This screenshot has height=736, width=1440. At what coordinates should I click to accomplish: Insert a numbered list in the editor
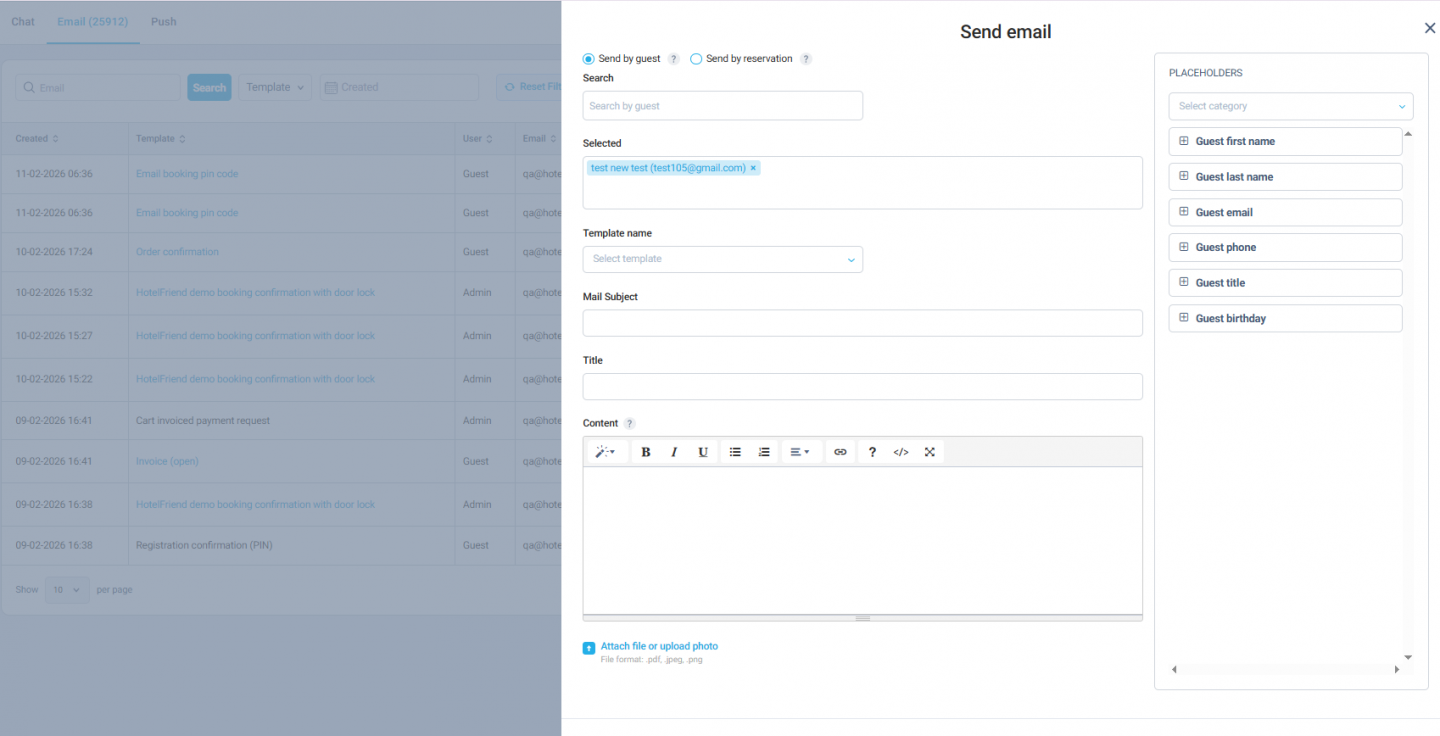[x=764, y=451]
